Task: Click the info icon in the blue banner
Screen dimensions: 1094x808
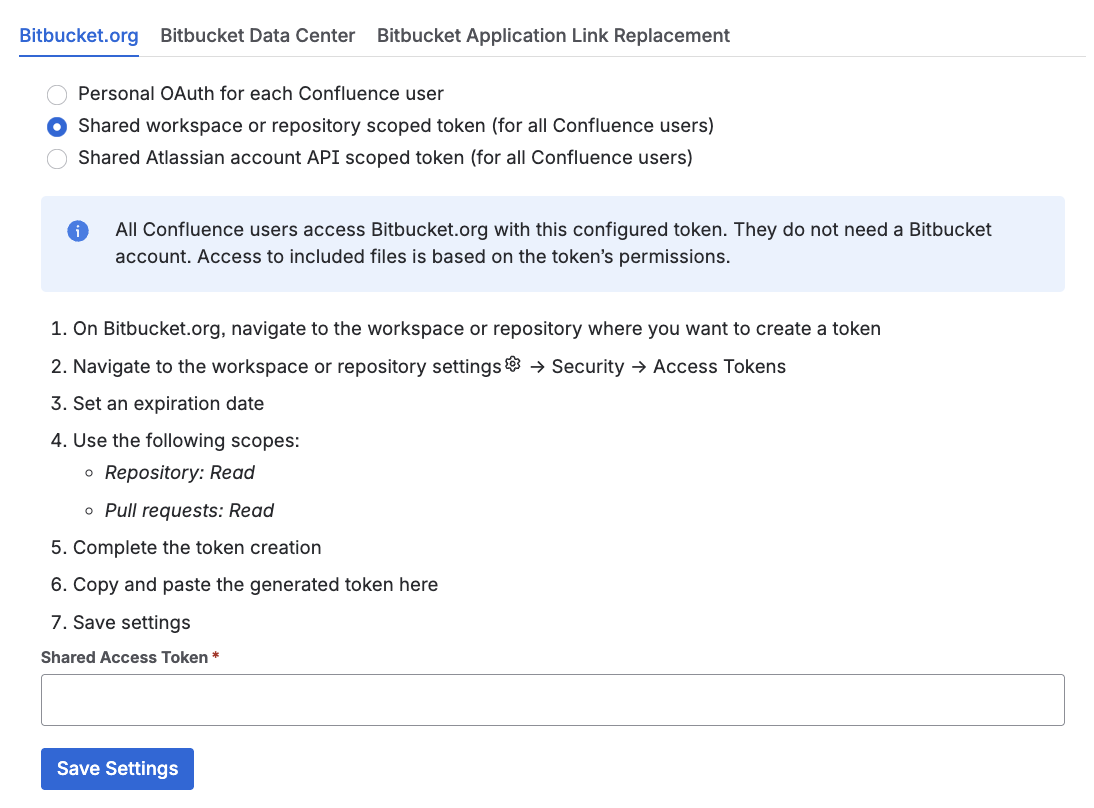Action: point(78,230)
